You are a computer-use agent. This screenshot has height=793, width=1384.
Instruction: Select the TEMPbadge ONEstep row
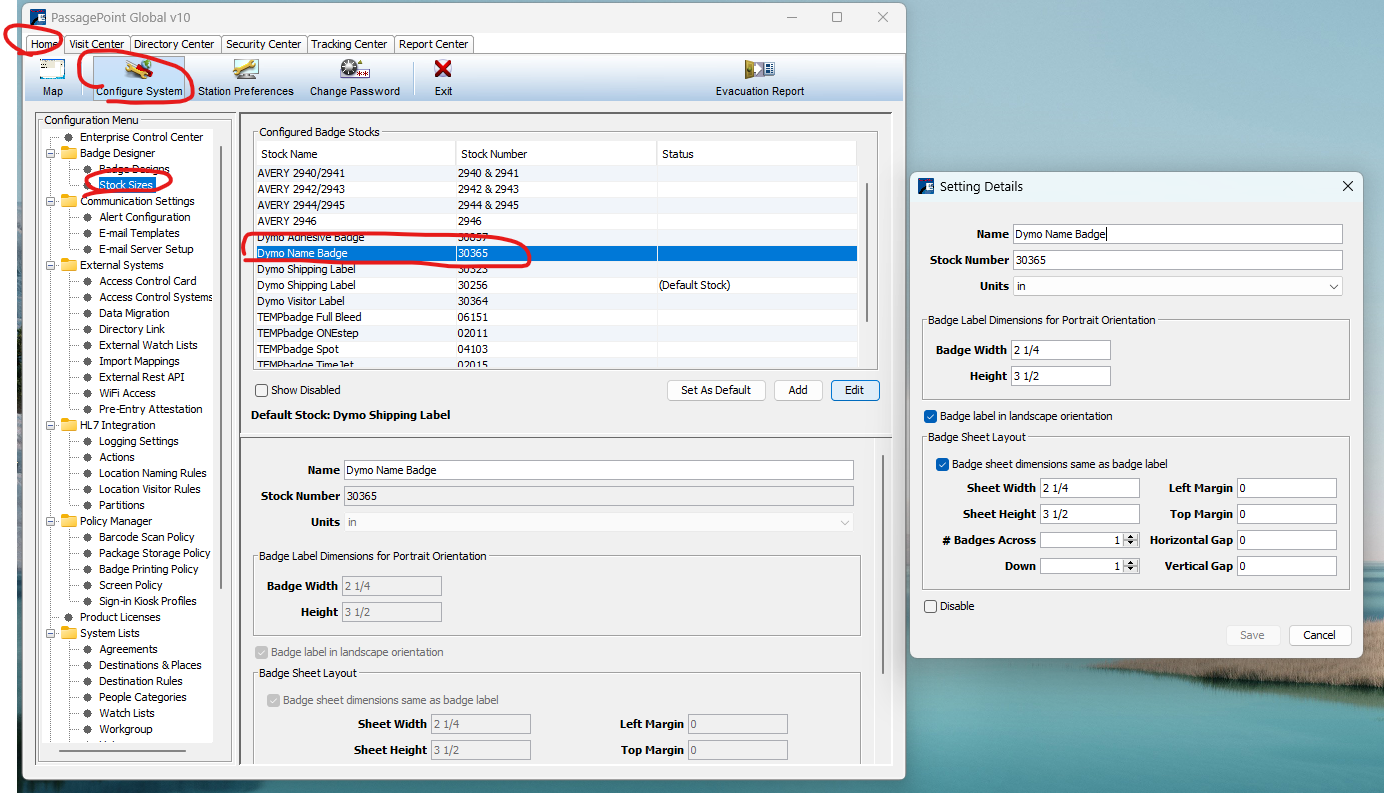click(556, 333)
